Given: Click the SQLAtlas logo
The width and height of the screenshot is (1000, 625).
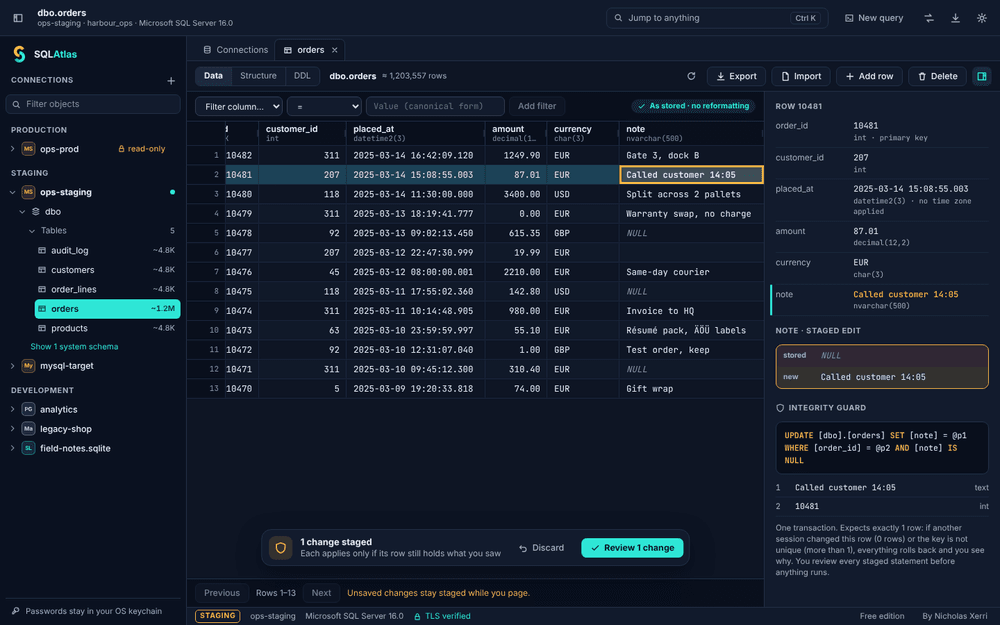Looking at the screenshot, I should tap(19, 54).
